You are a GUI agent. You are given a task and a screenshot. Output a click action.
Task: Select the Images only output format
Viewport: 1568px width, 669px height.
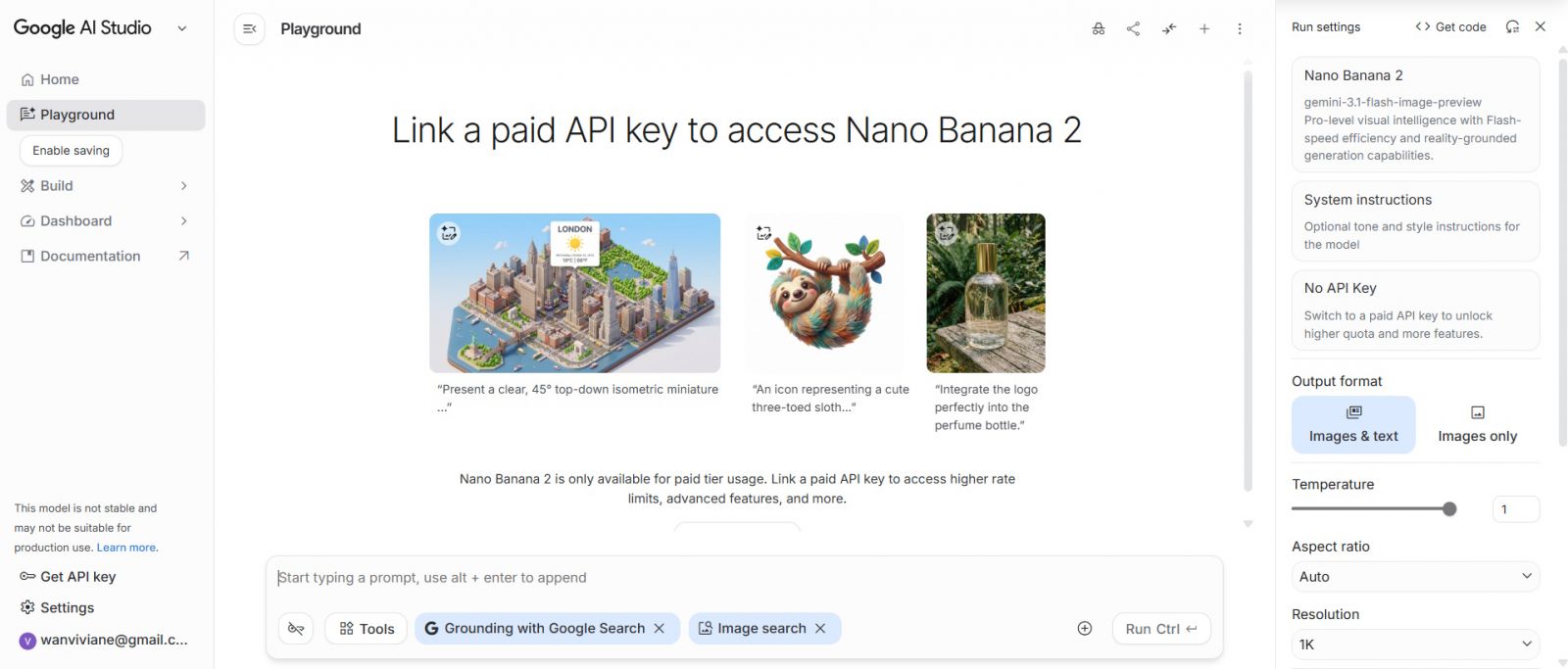pyautogui.click(x=1477, y=425)
